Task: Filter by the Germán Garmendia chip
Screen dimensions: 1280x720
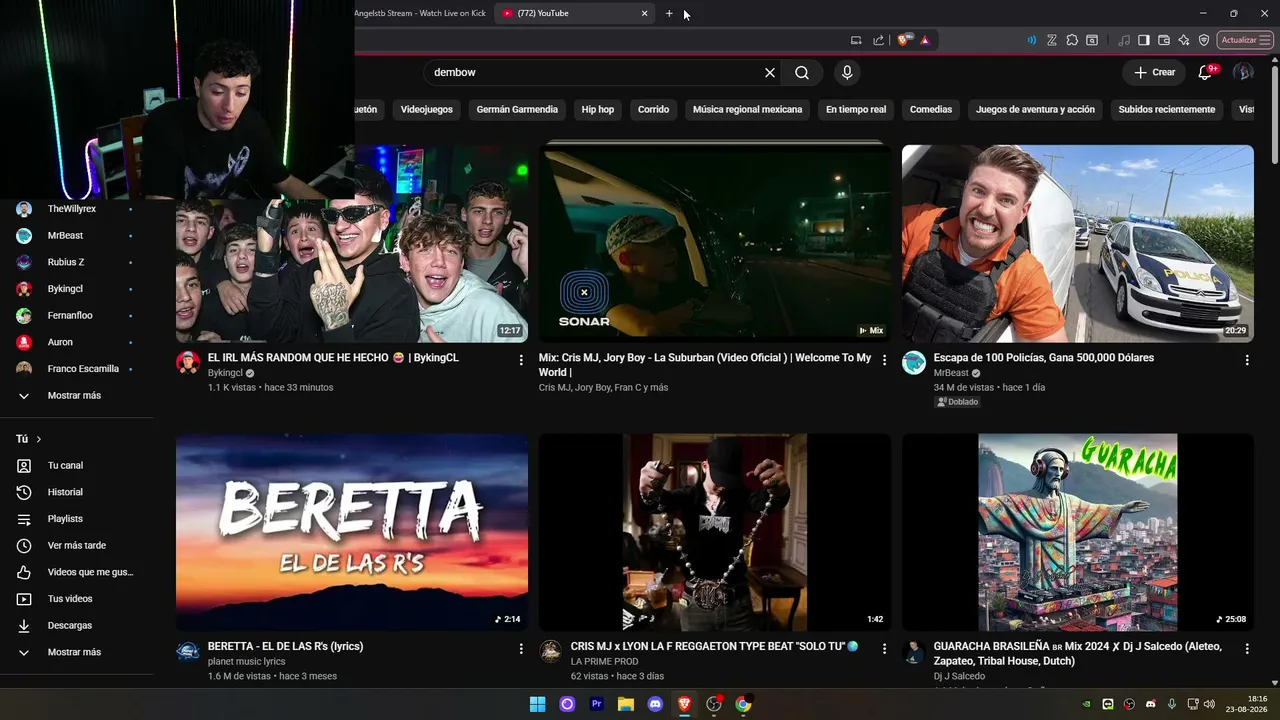Action: (x=517, y=109)
